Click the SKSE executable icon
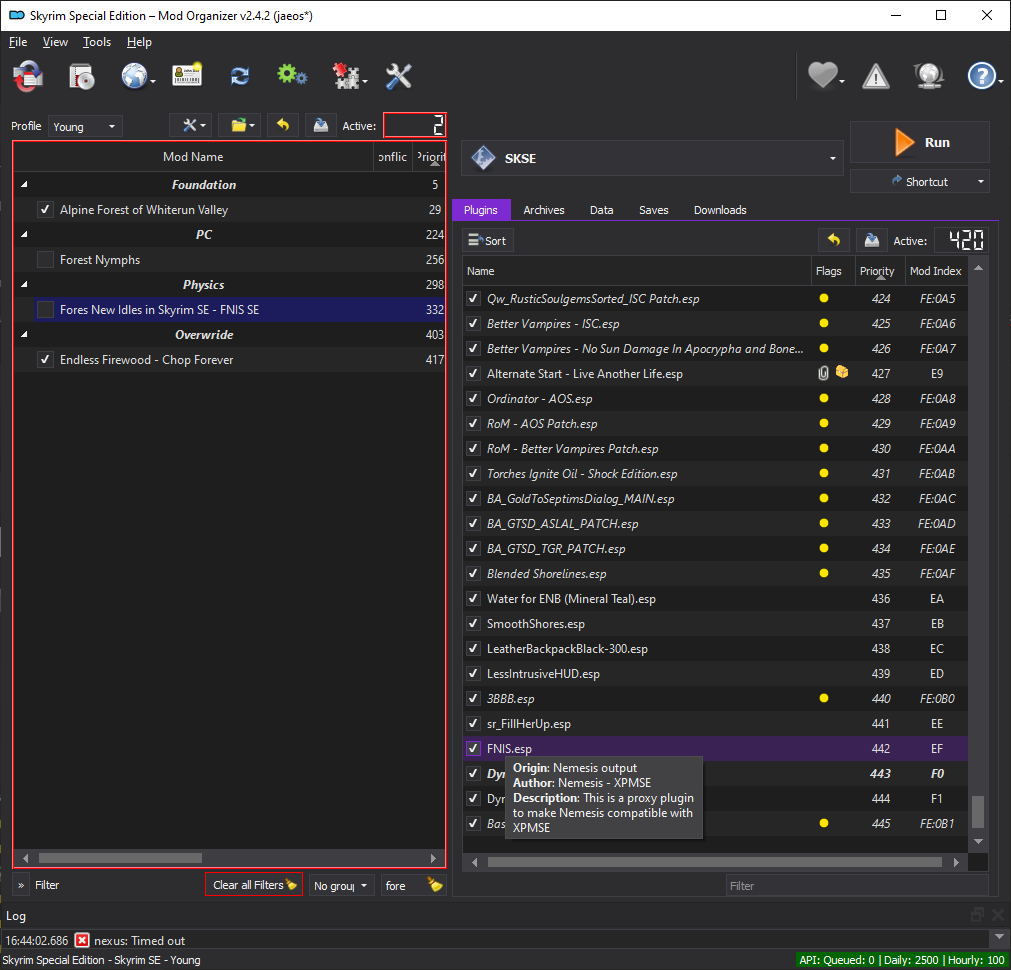1011x970 pixels. coord(483,158)
